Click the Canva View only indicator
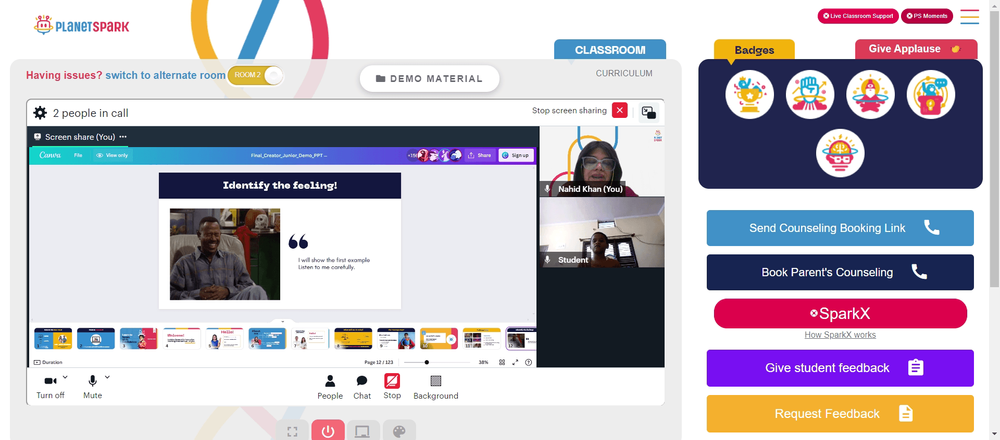1000x440 pixels. pyautogui.click(x=112, y=155)
